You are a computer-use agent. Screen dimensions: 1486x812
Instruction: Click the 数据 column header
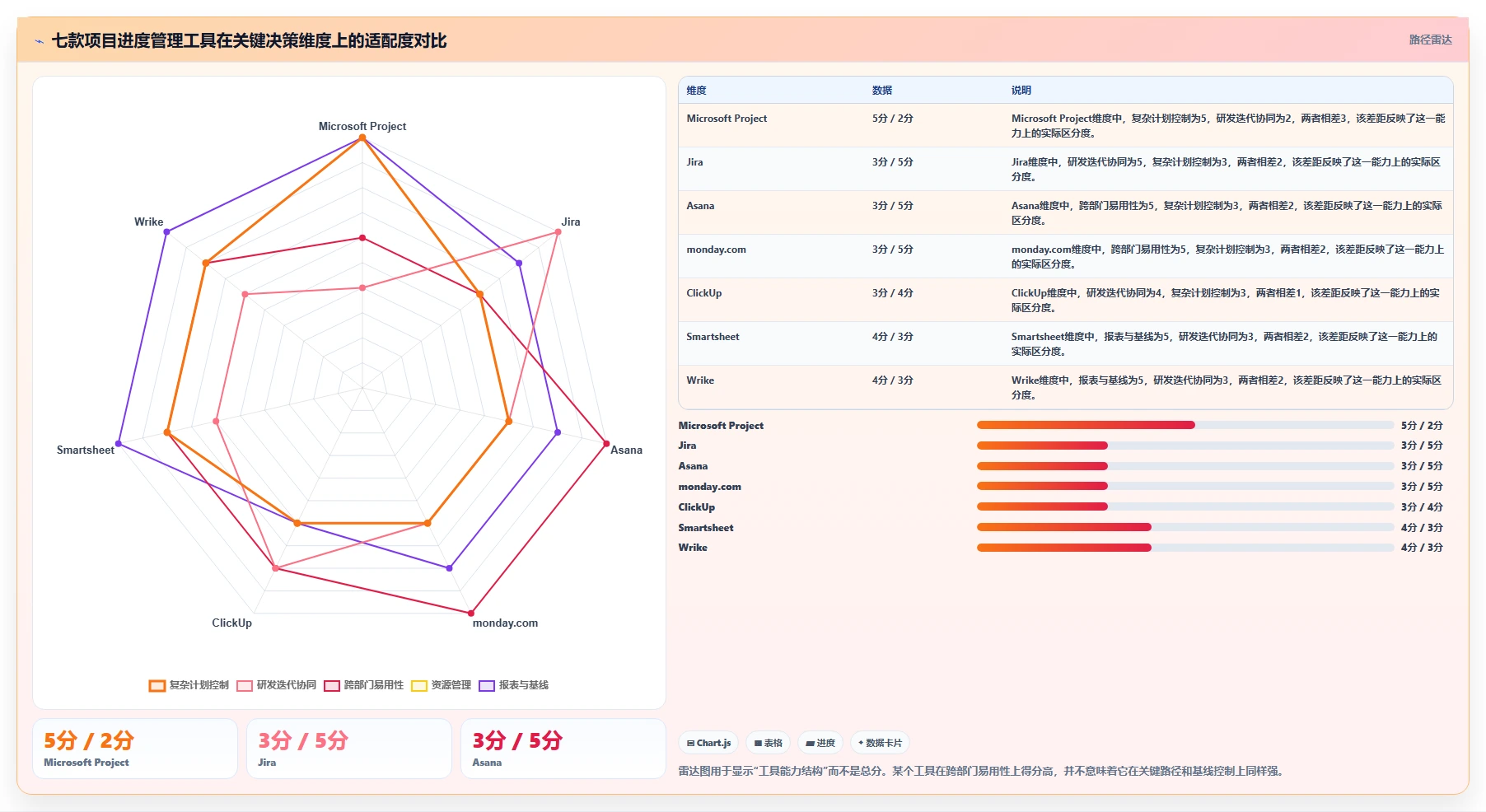(882, 91)
